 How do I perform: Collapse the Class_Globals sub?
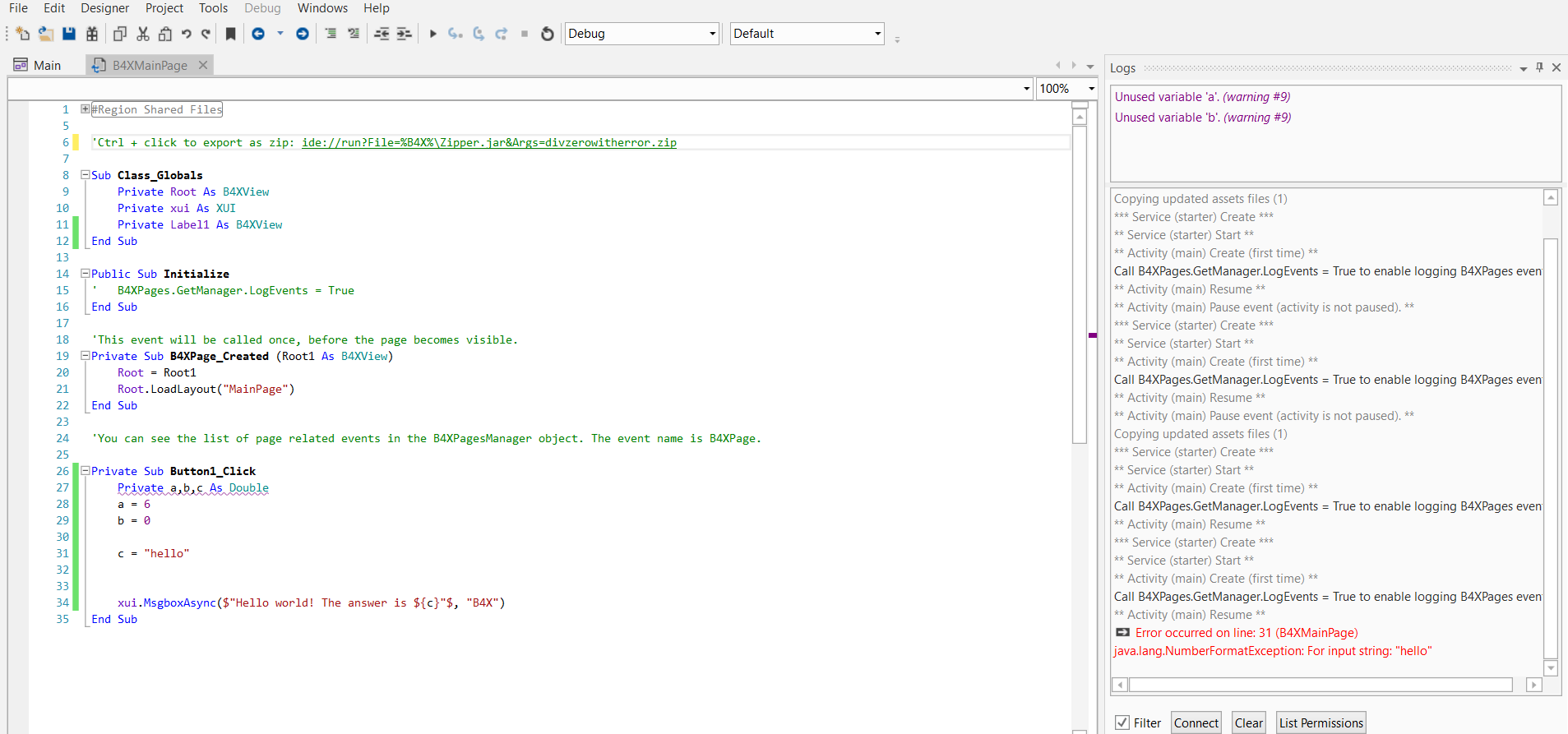pyautogui.click(x=85, y=175)
